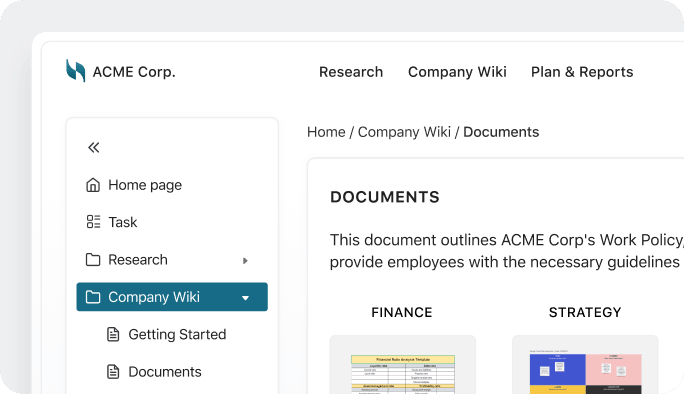This screenshot has height=394, width=684.
Task: Go to Home in breadcrumb
Action: (326, 132)
